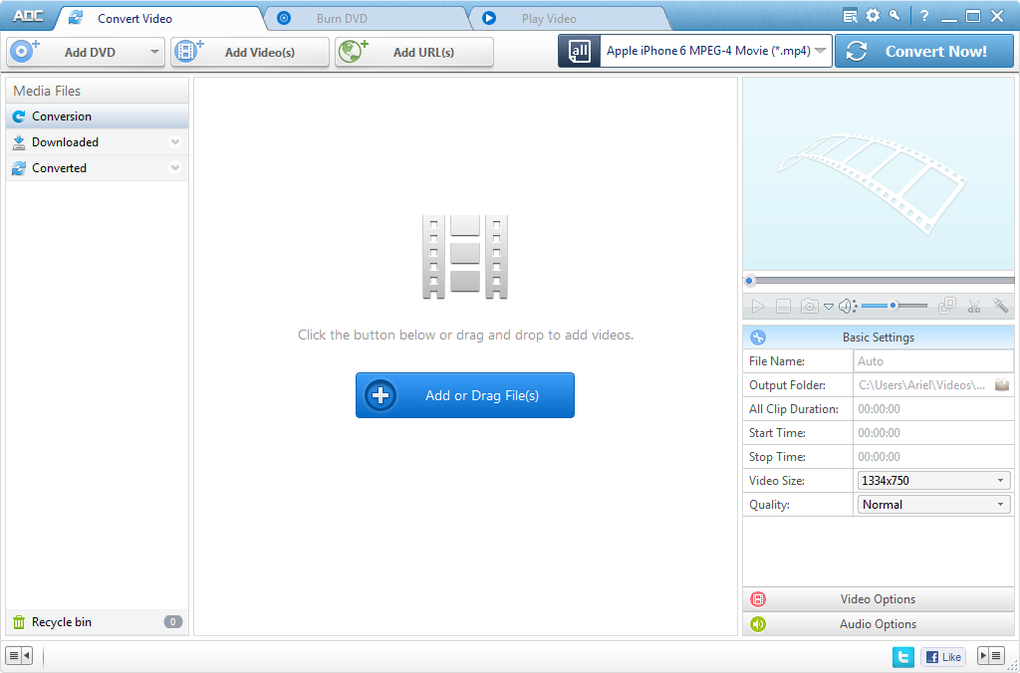The width and height of the screenshot is (1020, 673).
Task: Open Quality dropdown Normal
Action: [x=933, y=504]
